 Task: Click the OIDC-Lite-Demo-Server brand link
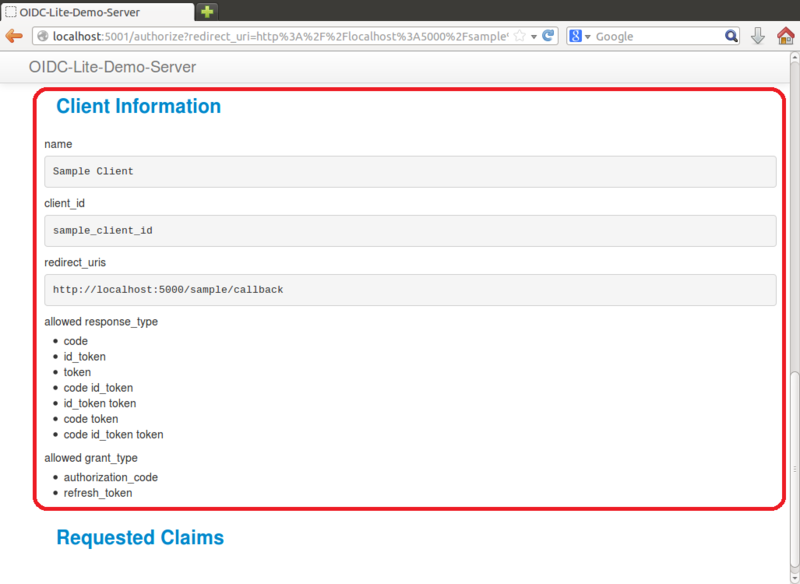112,67
